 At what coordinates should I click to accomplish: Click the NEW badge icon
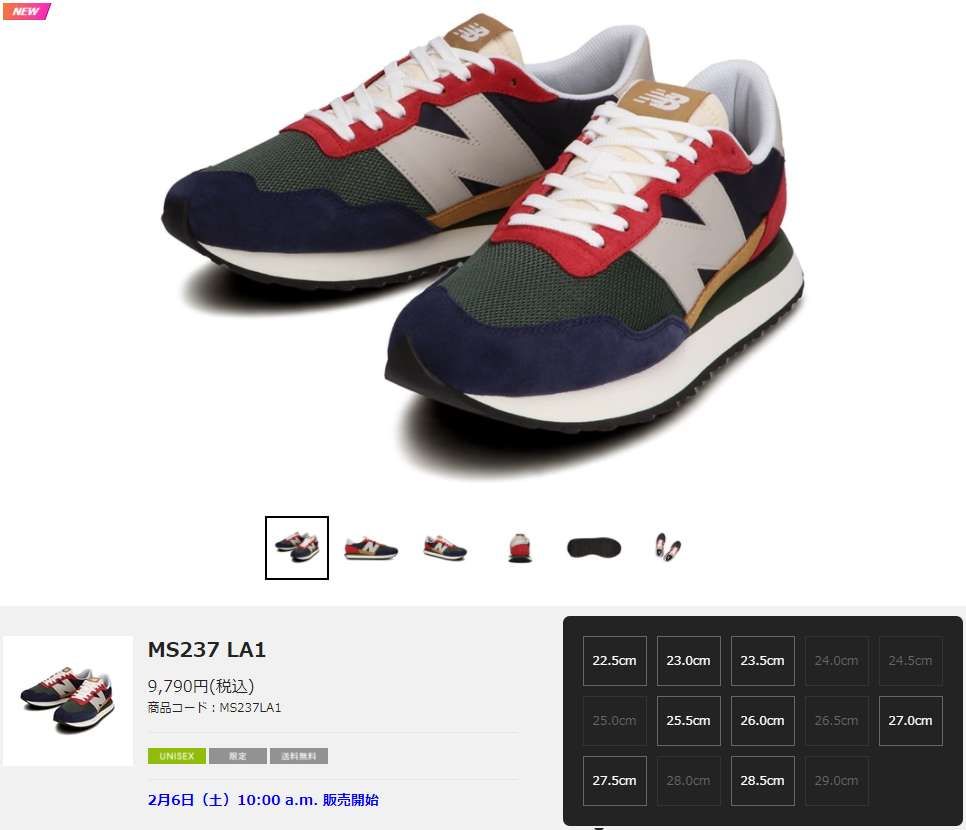click(26, 11)
